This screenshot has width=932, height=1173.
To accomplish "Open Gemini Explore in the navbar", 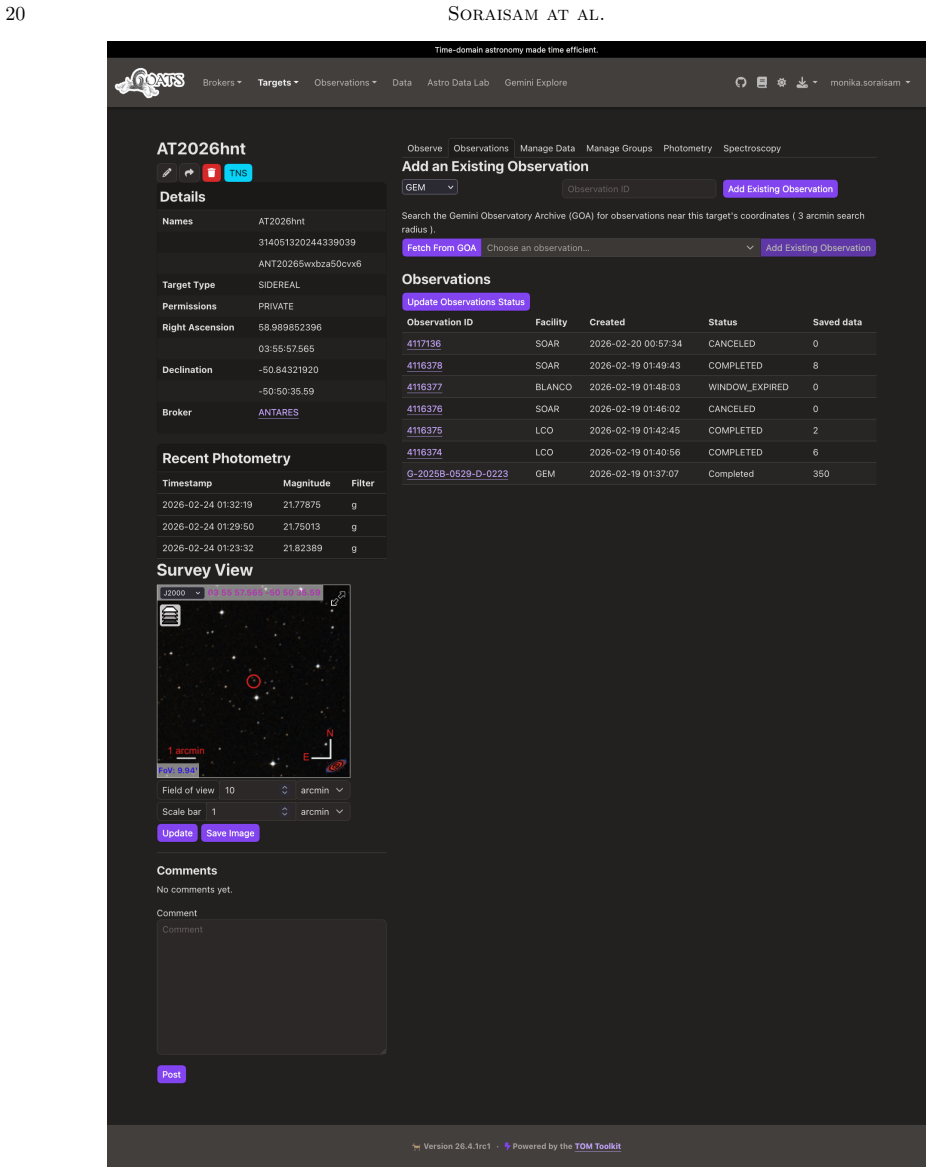I will [x=536, y=82].
